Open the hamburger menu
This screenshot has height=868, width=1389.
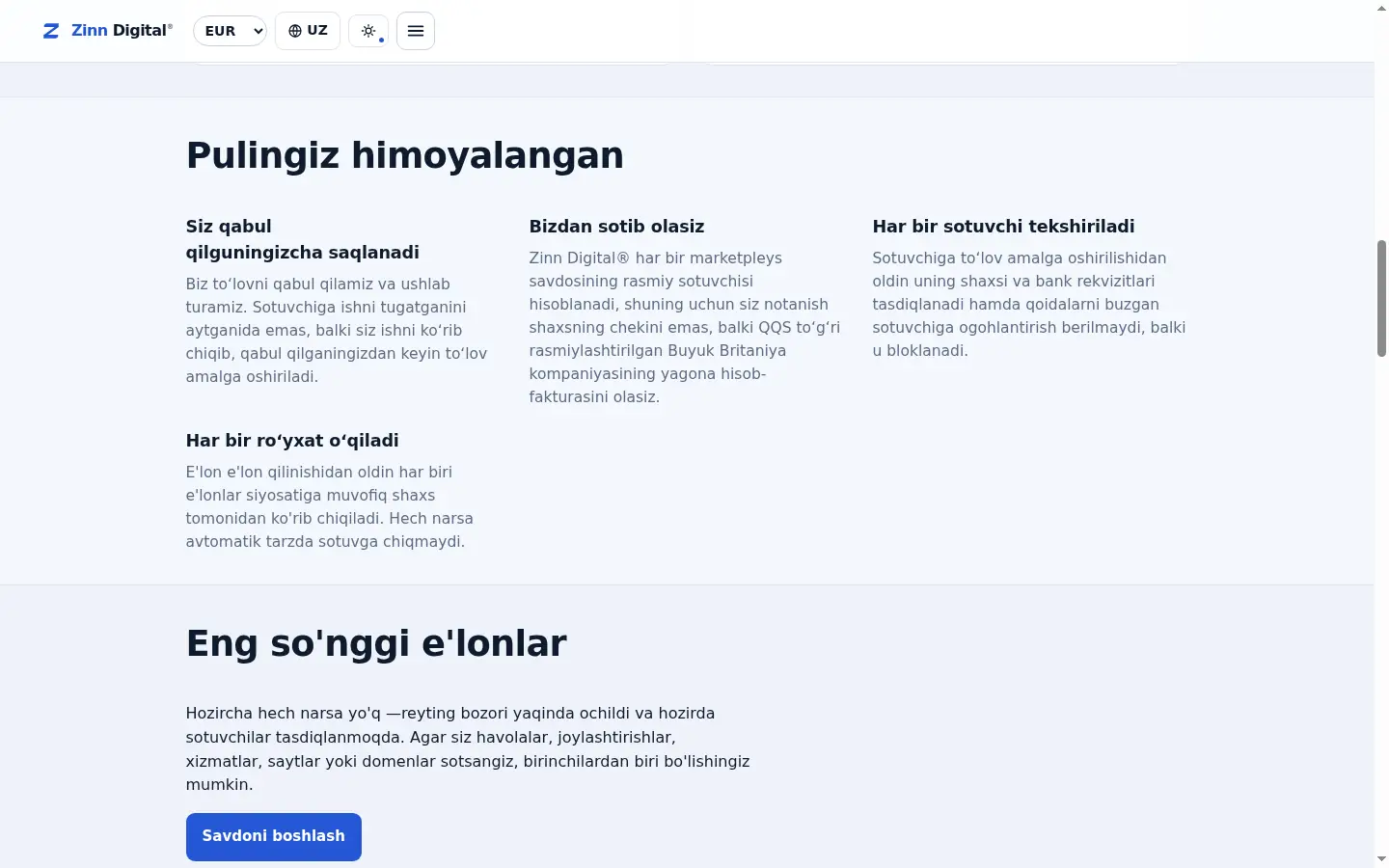click(x=416, y=31)
